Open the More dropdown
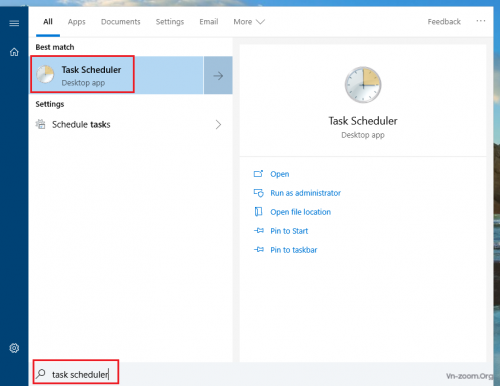This screenshot has width=500, height=386. point(249,22)
